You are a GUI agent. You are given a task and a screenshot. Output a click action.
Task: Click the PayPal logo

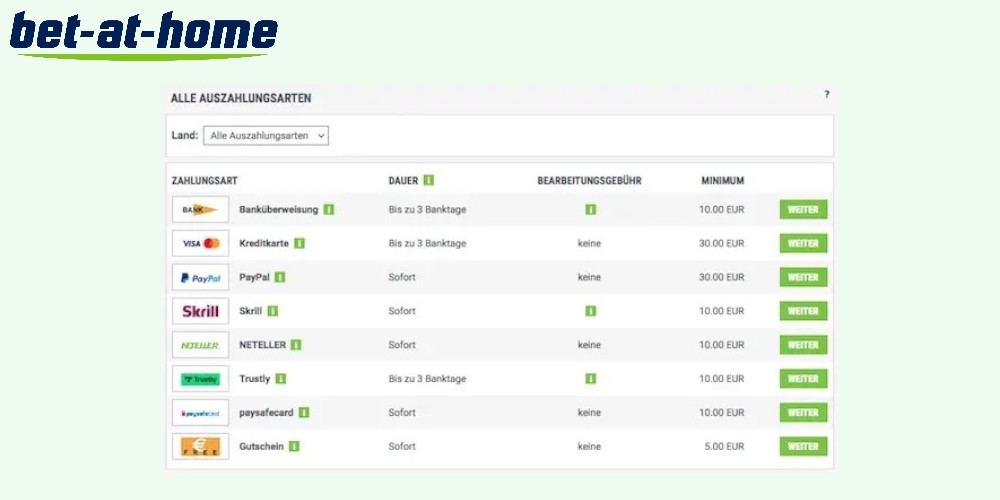200,277
